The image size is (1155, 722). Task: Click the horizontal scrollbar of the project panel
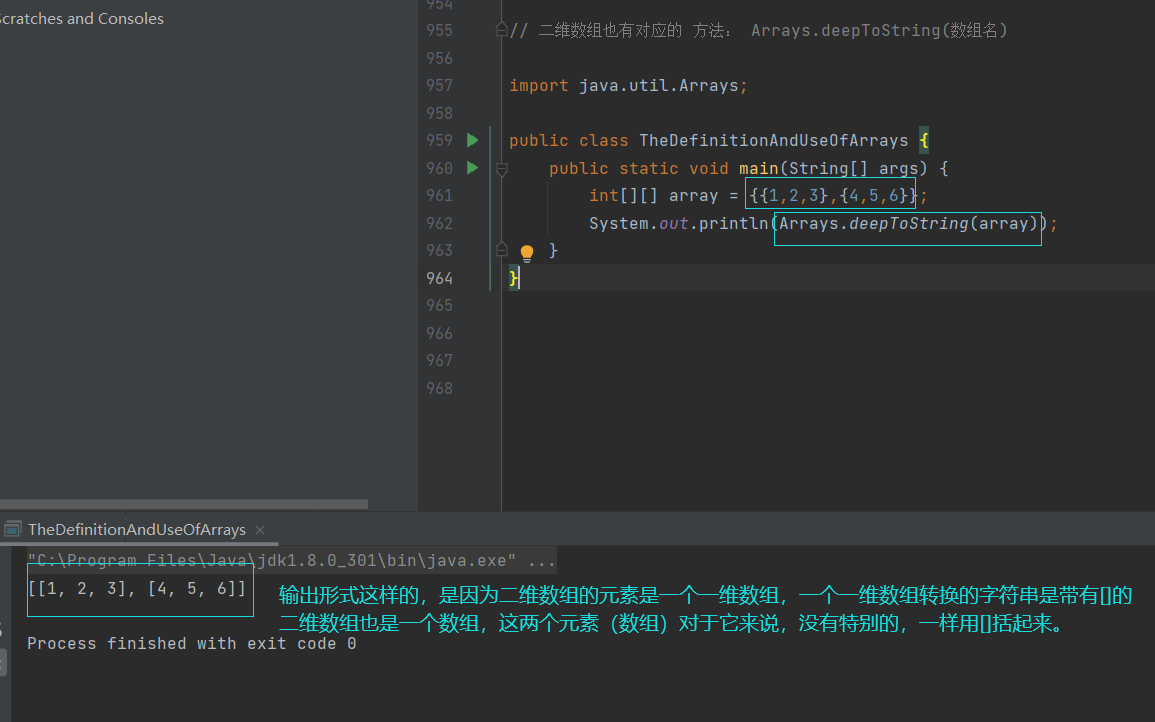(183, 504)
